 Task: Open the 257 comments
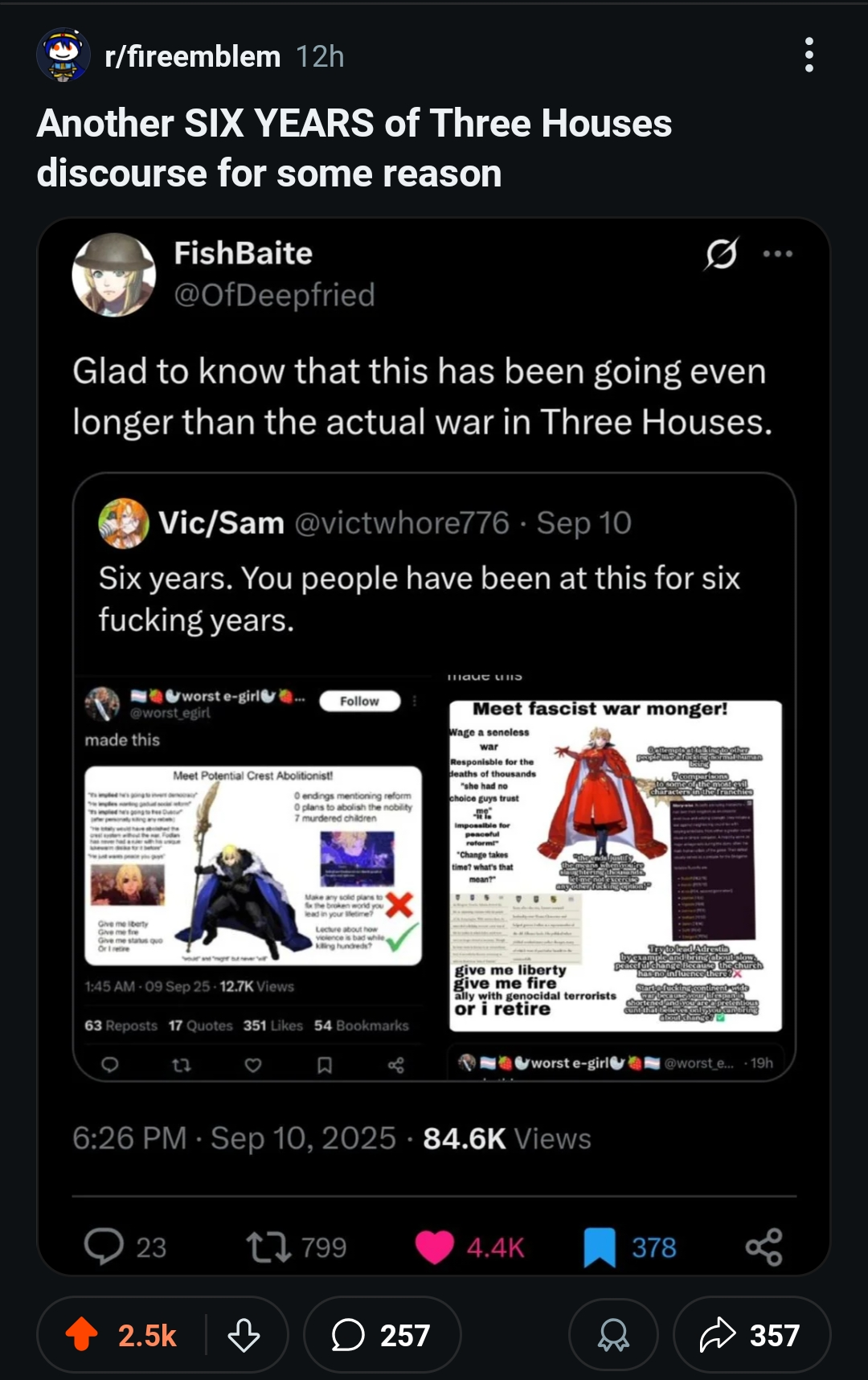point(382,1335)
